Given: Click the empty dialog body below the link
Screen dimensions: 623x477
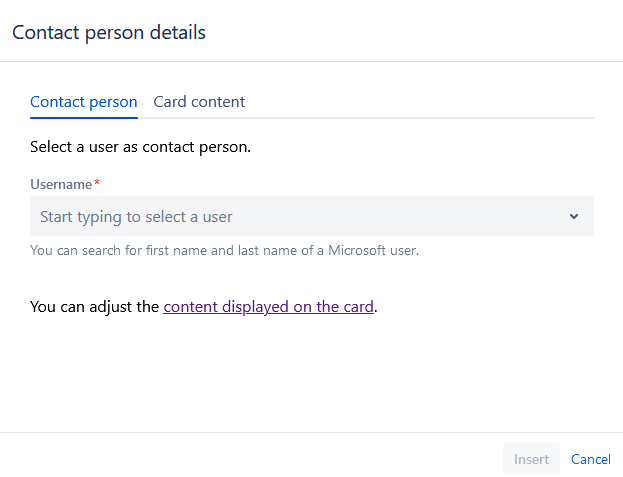Looking at the screenshot, I should pos(311,375).
